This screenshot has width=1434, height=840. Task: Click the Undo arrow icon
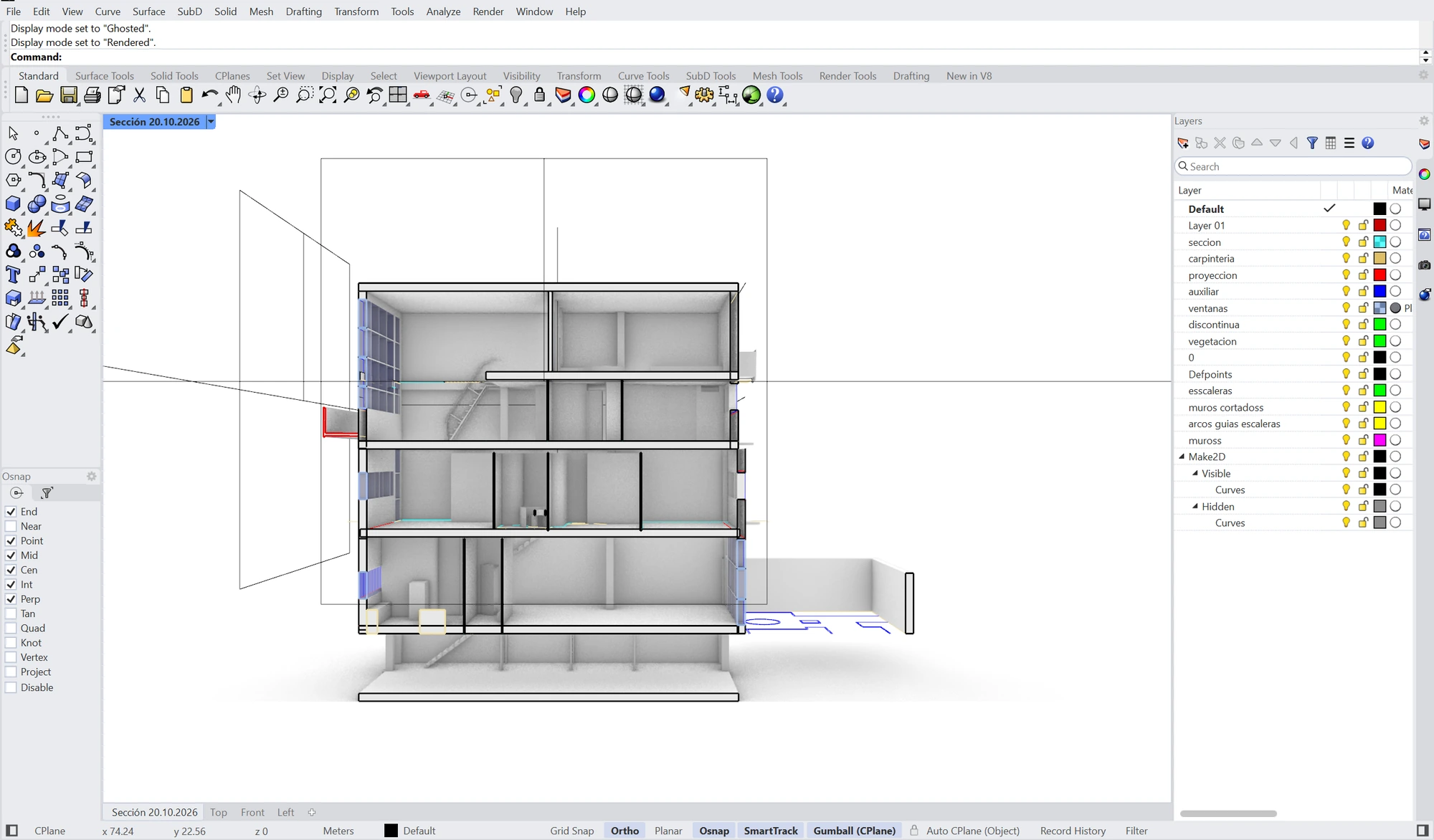point(209,95)
